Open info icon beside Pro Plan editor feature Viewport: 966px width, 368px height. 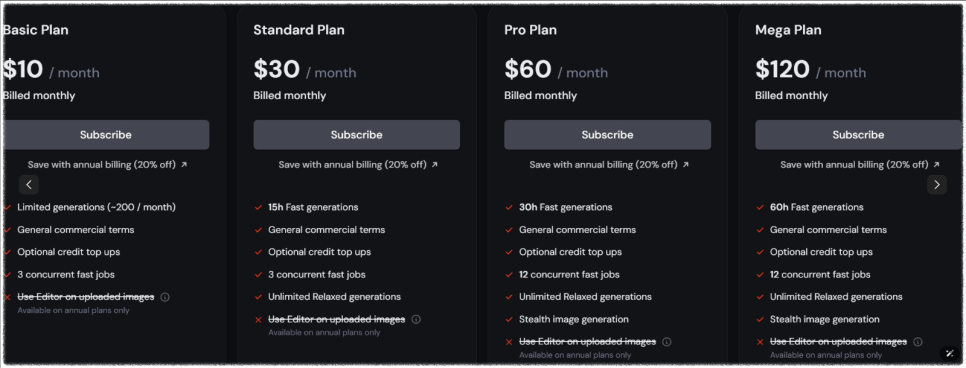[x=667, y=341]
